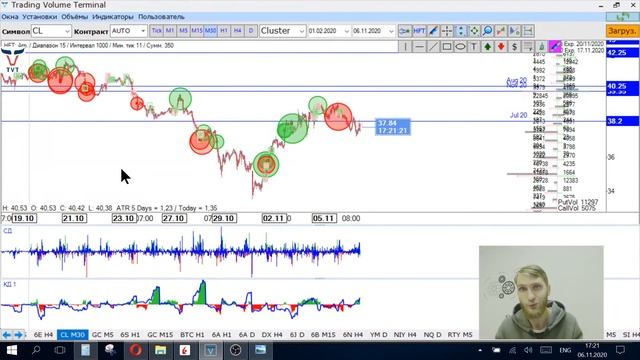Switch to M15 timeframe

click(x=197, y=31)
